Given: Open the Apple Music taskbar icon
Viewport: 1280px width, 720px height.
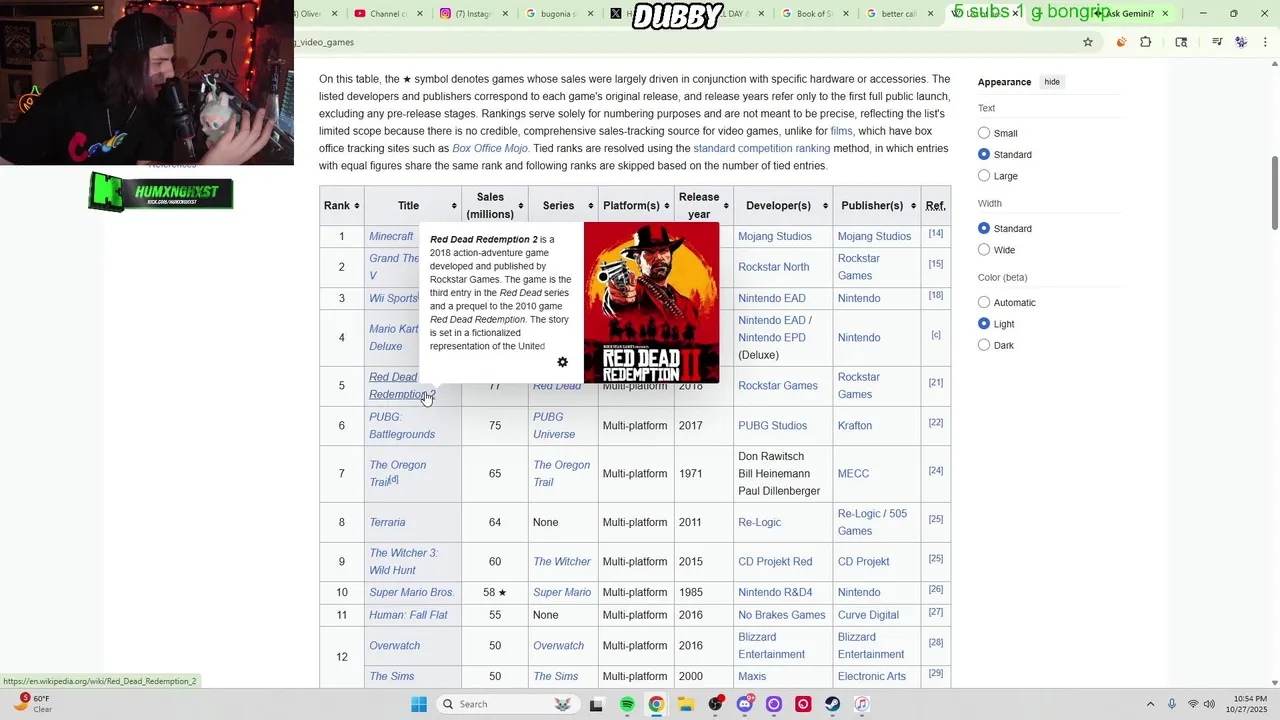Looking at the screenshot, I should click(x=861, y=704).
